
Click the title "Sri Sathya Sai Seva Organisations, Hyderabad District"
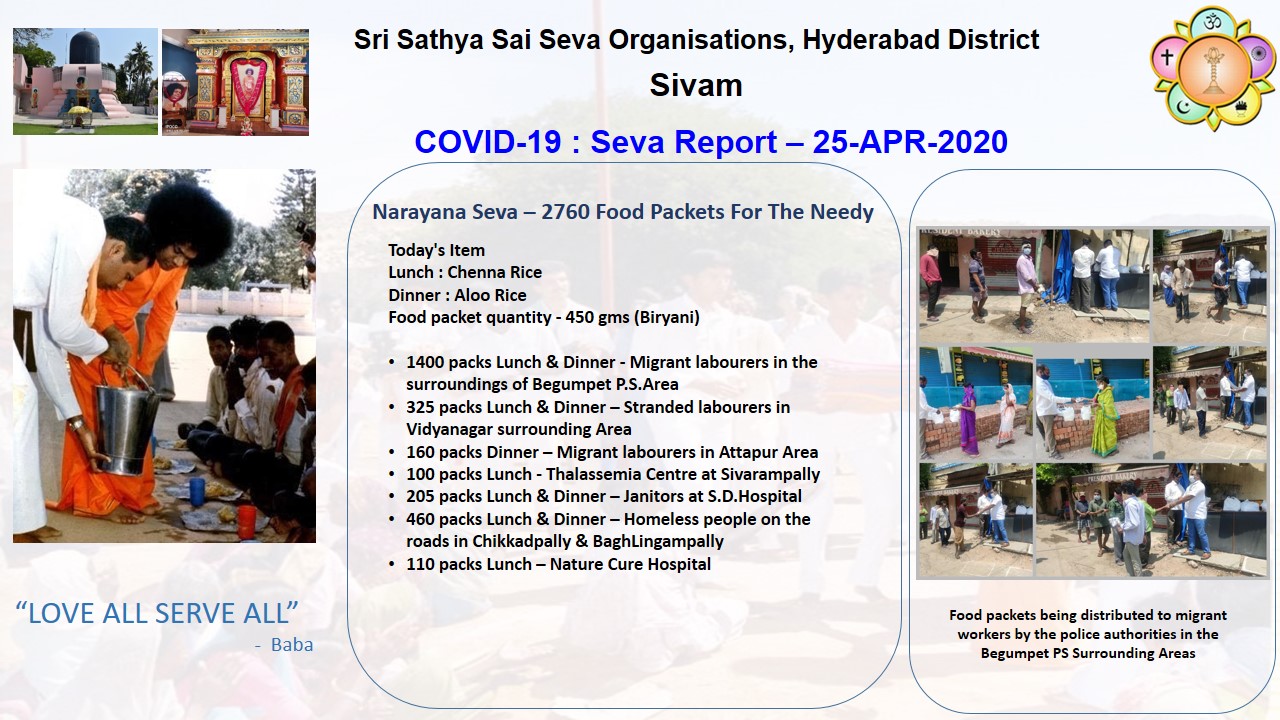[696, 40]
